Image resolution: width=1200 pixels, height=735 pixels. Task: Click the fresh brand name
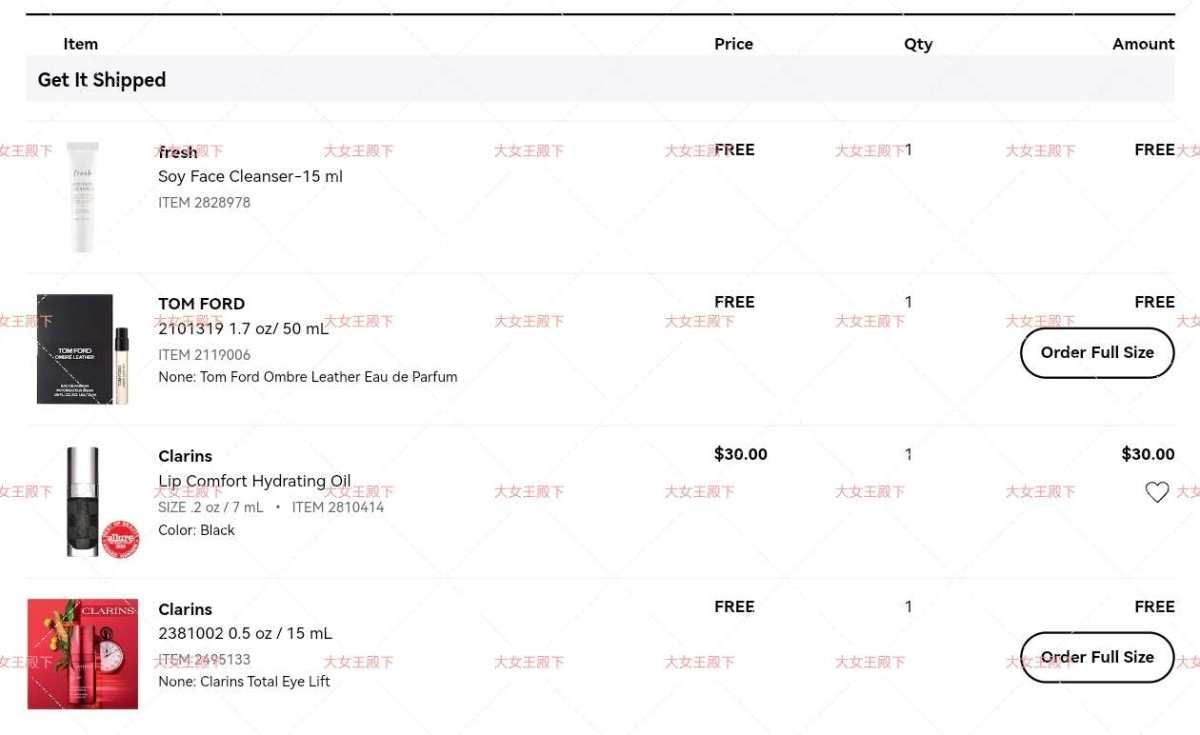coord(178,152)
